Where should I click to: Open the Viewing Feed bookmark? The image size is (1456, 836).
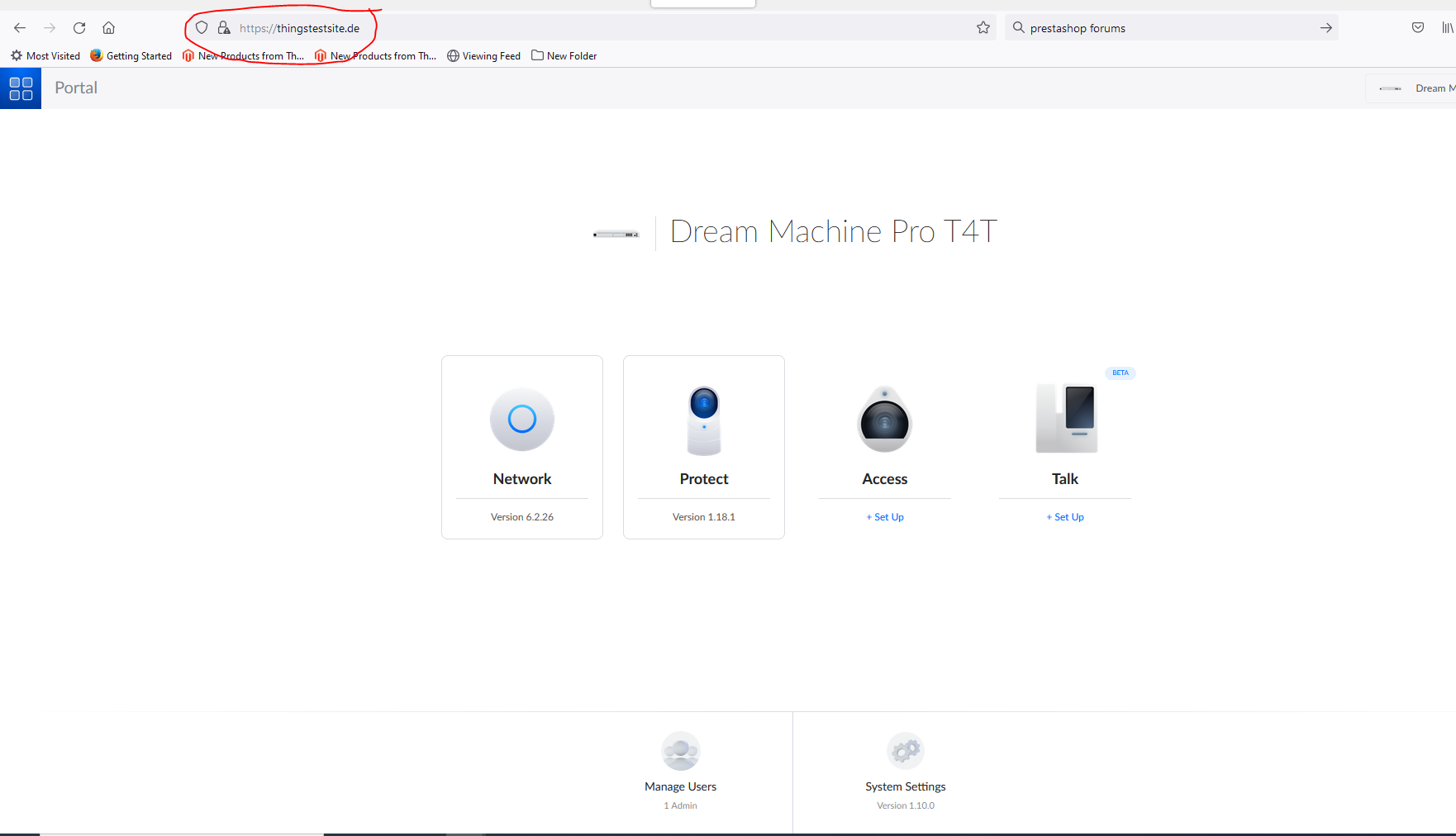[x=484, y=56]
